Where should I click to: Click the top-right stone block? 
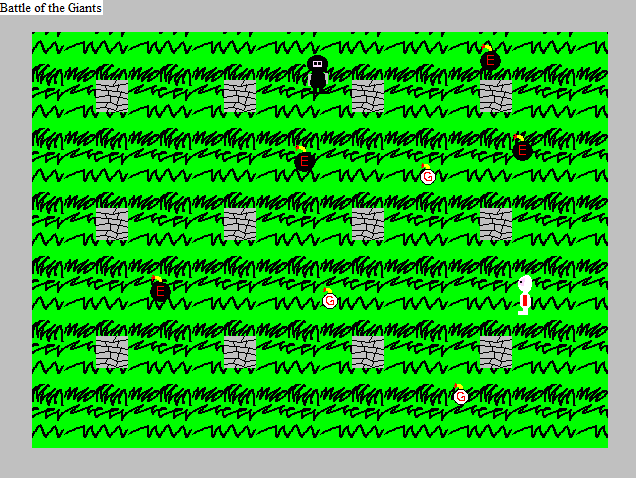point(495,96)
